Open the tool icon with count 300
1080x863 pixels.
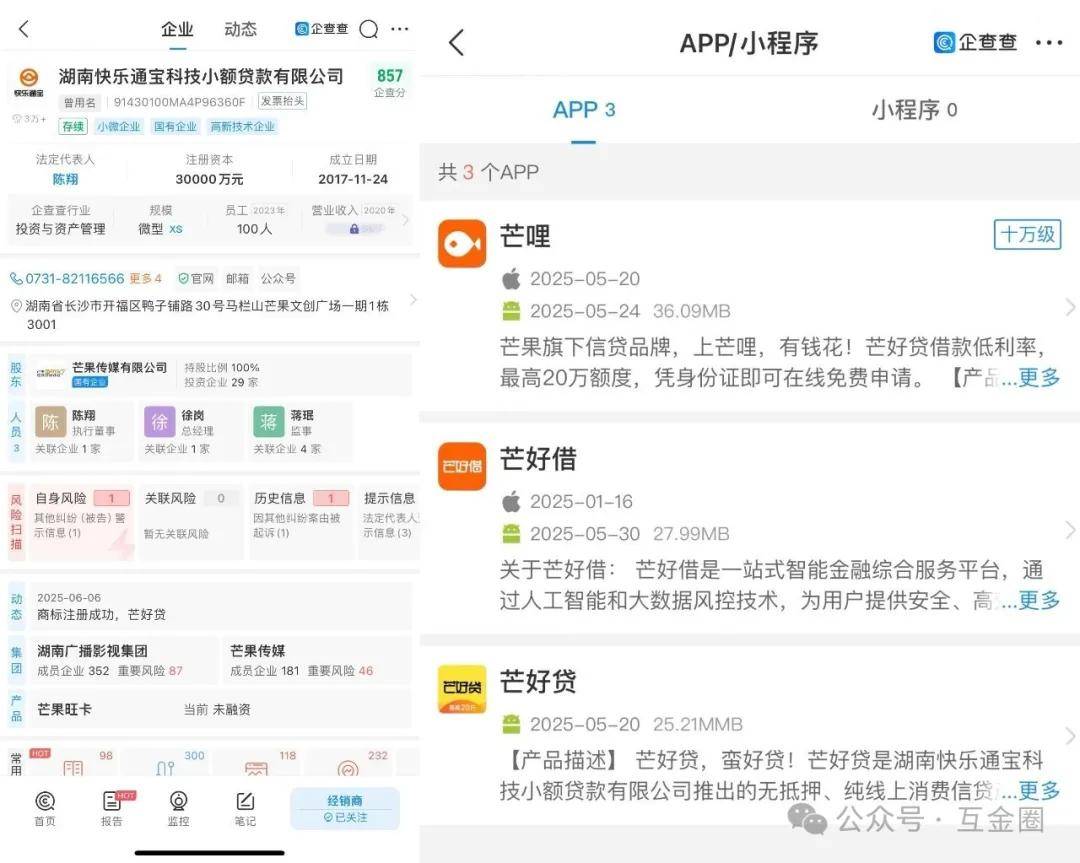(165, 766)
